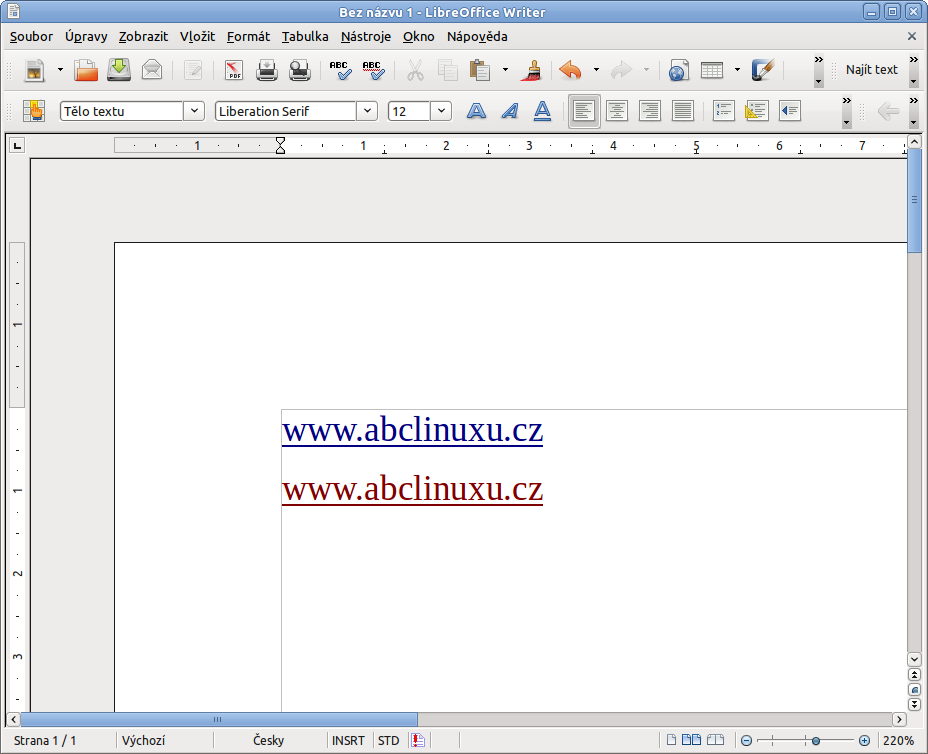928x754 pixels.
Task: Click Strana 1 / 1 in status bar
Action: [45, 740]
